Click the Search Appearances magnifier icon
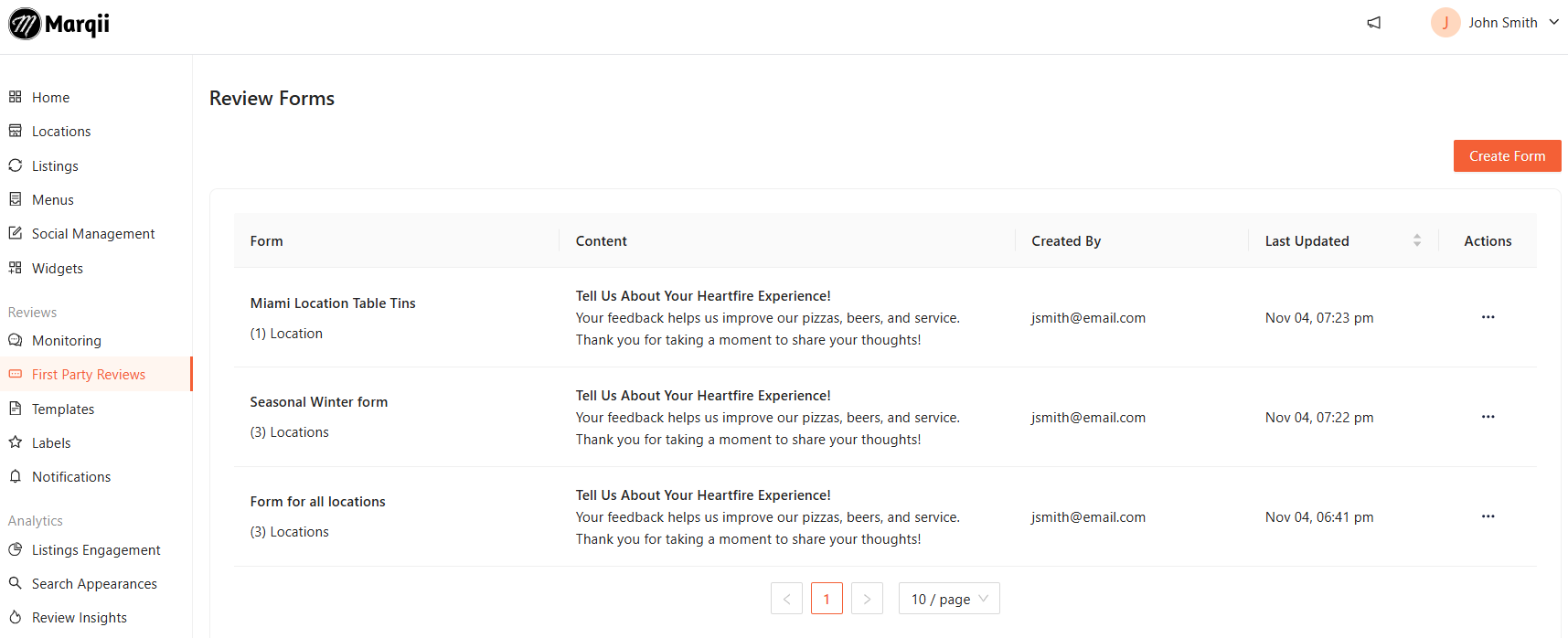Image resolution: width=1568 pixels, height=638 pixels. 16,583
